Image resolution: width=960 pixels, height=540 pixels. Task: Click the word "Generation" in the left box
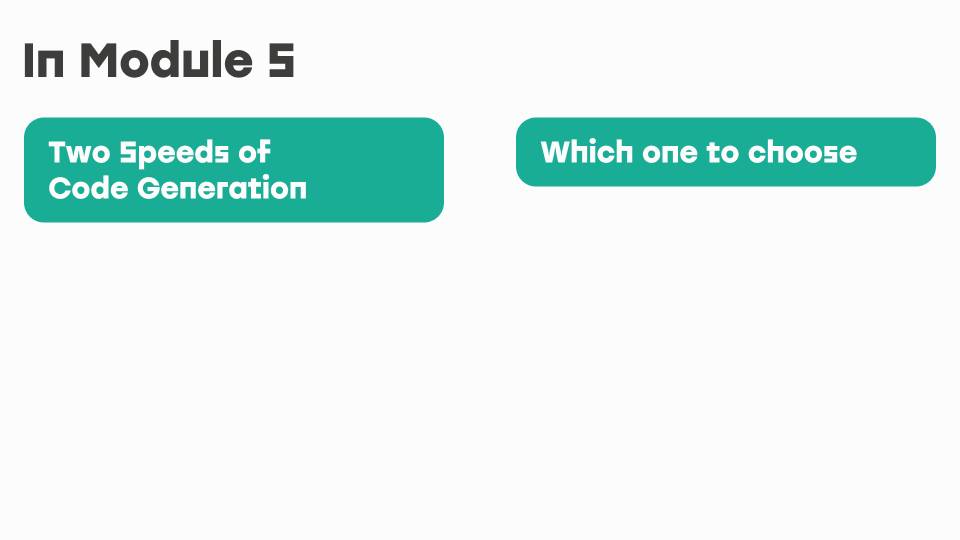pos(222,188)
